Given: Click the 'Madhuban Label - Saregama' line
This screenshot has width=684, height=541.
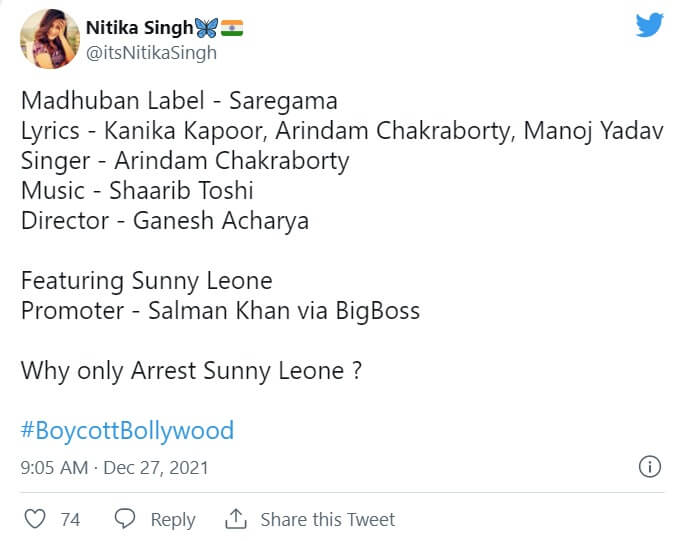Looking at the screenshot, I should pyautogui.click(x=179, y=101).
